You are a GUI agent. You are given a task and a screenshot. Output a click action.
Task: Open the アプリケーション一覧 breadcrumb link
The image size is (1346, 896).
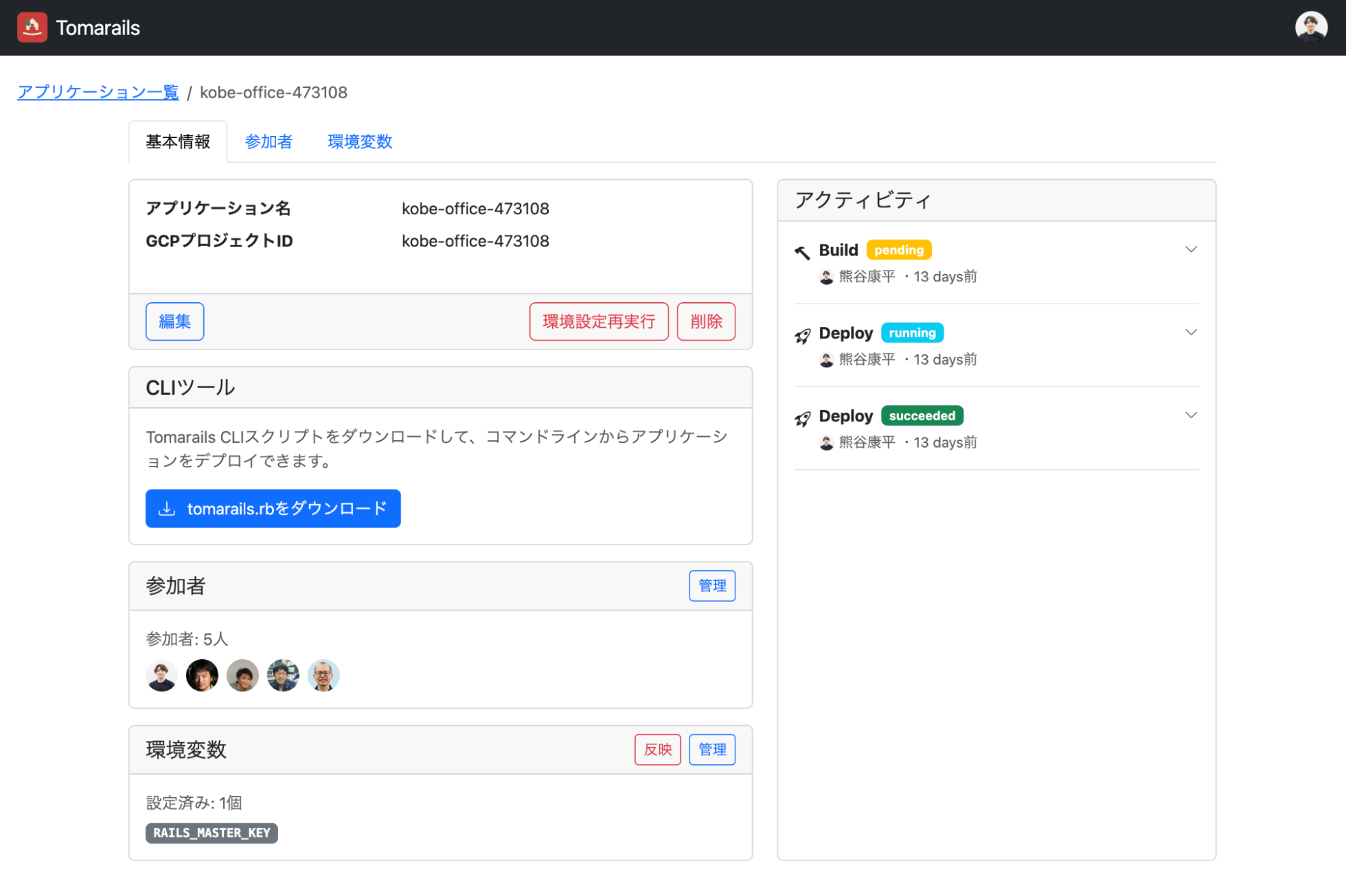click(98, 92)
